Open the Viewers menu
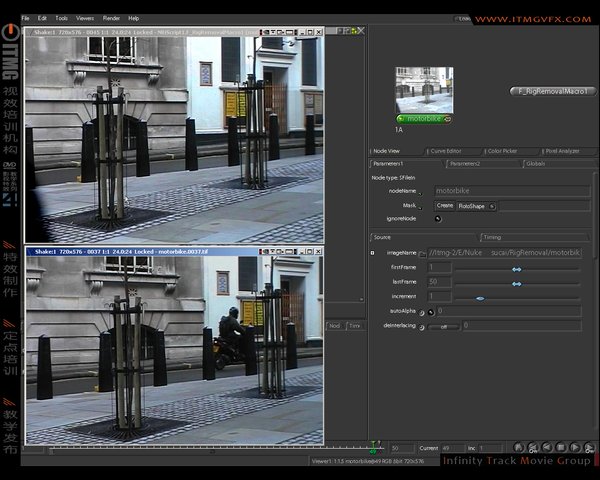The height and width of the screenshot is (480, 600). pos(85,18)
